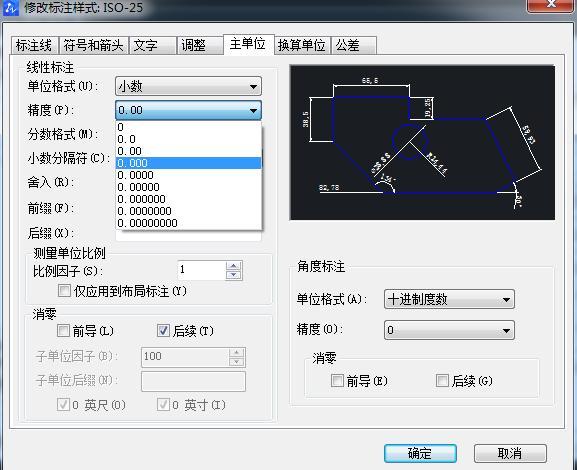577x470 pixels.
Task: Pick the 0.0 precision entry
Action: pos(188,139)
